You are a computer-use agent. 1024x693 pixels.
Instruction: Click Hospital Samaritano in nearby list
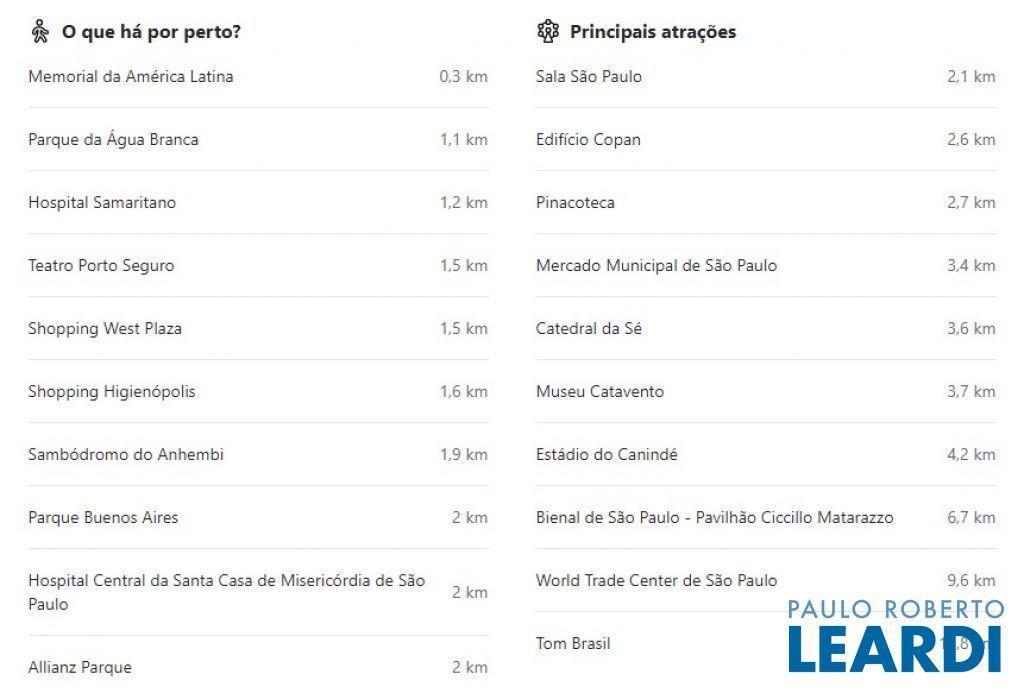coord(102,202)
